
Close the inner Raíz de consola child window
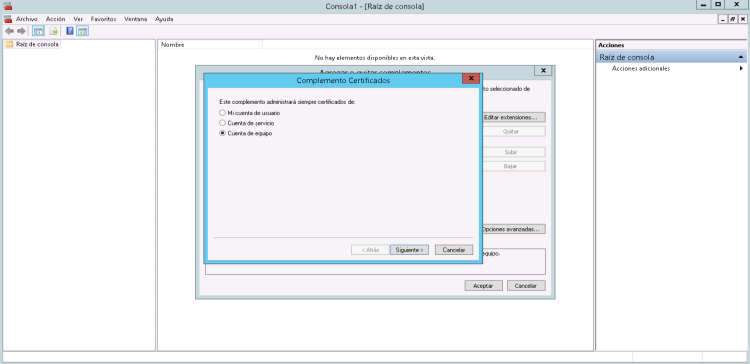(x=742, y=19)
